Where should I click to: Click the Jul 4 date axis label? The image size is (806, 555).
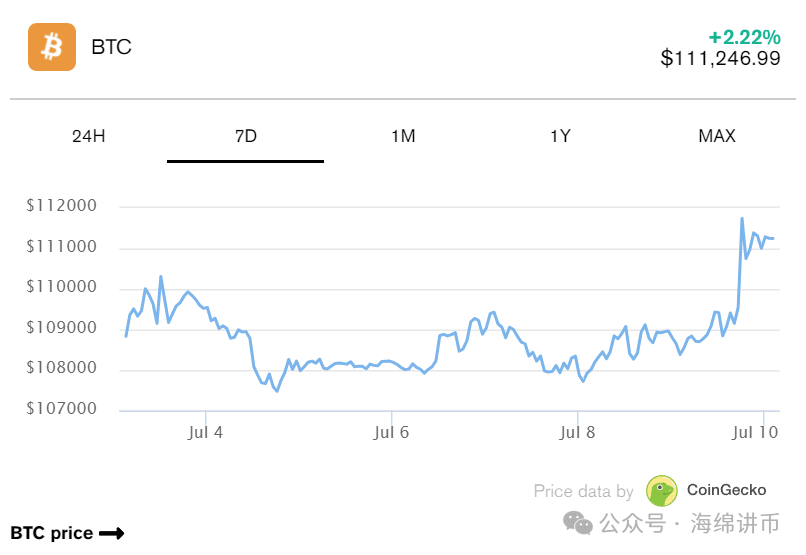click(205, 433)
